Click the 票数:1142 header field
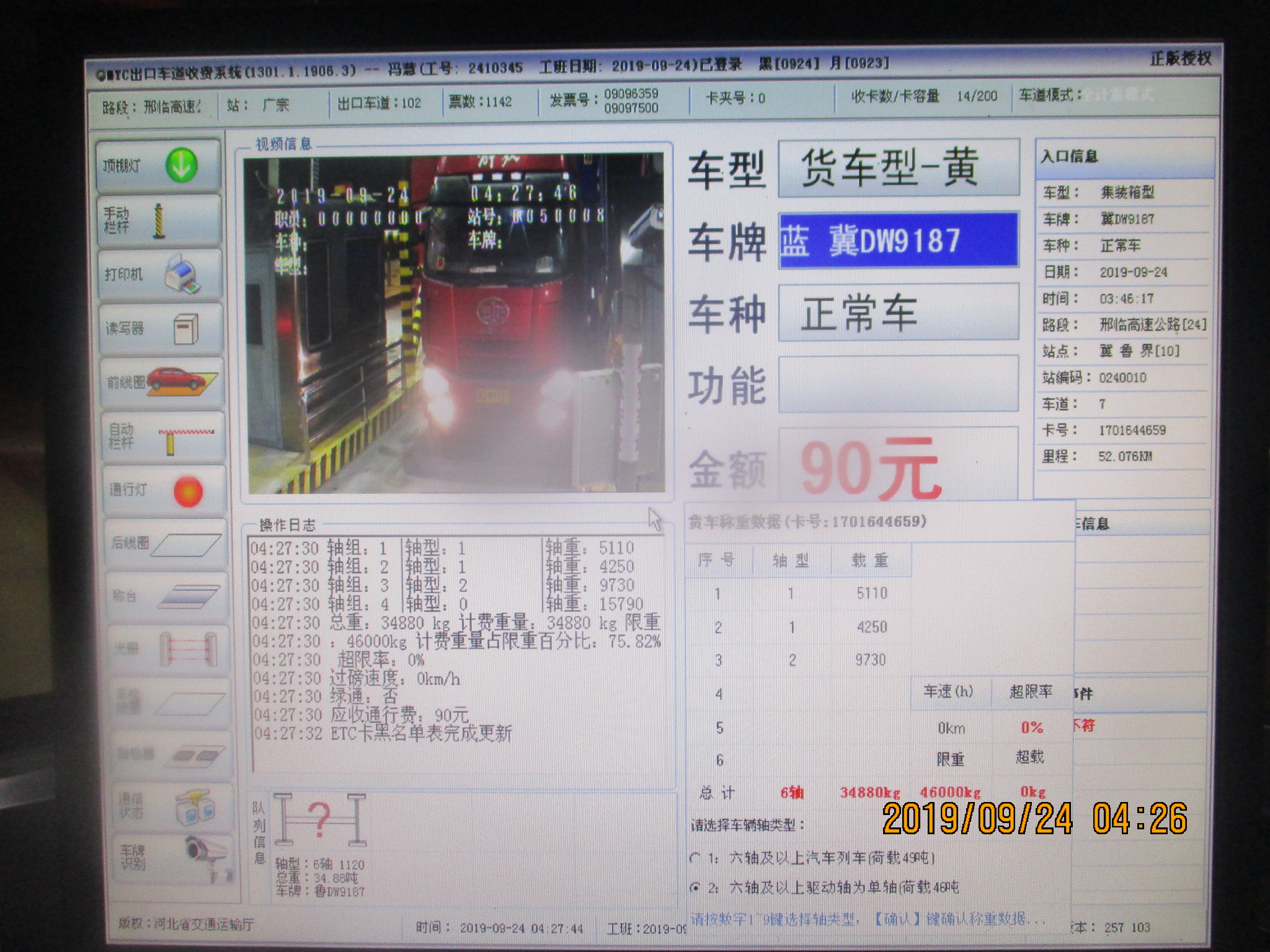 pyautogui.click(x=481, y=102)
